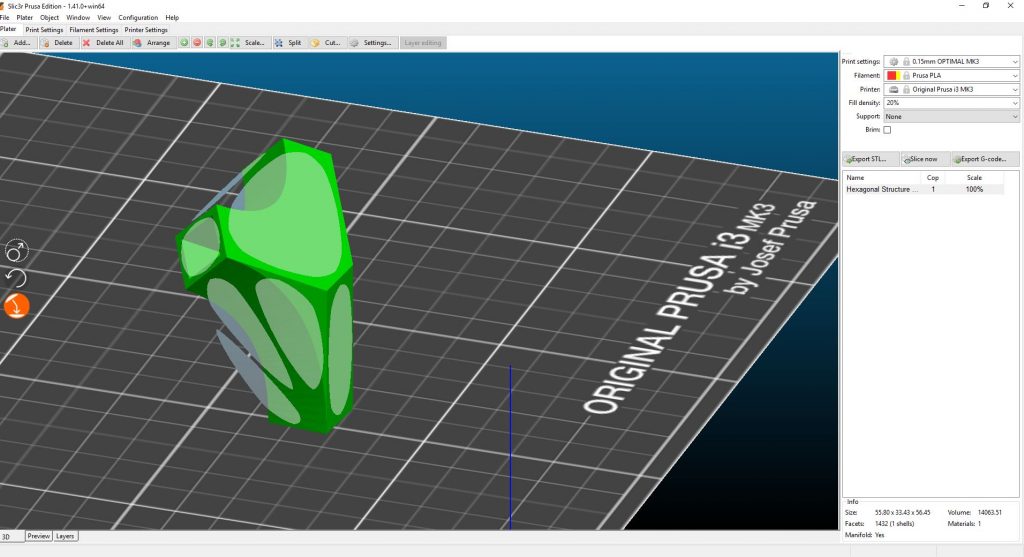1024x557 pixels.
Task: Click the Export G-code... button
Action: point(984,159)
